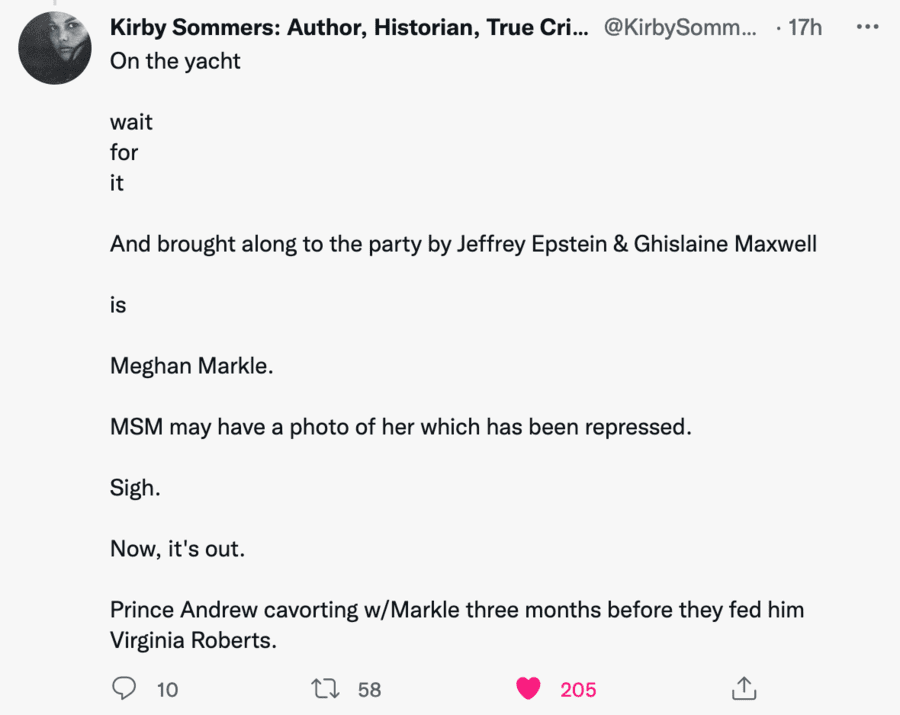Open the 17h timestamp permalink

[804, 27]
